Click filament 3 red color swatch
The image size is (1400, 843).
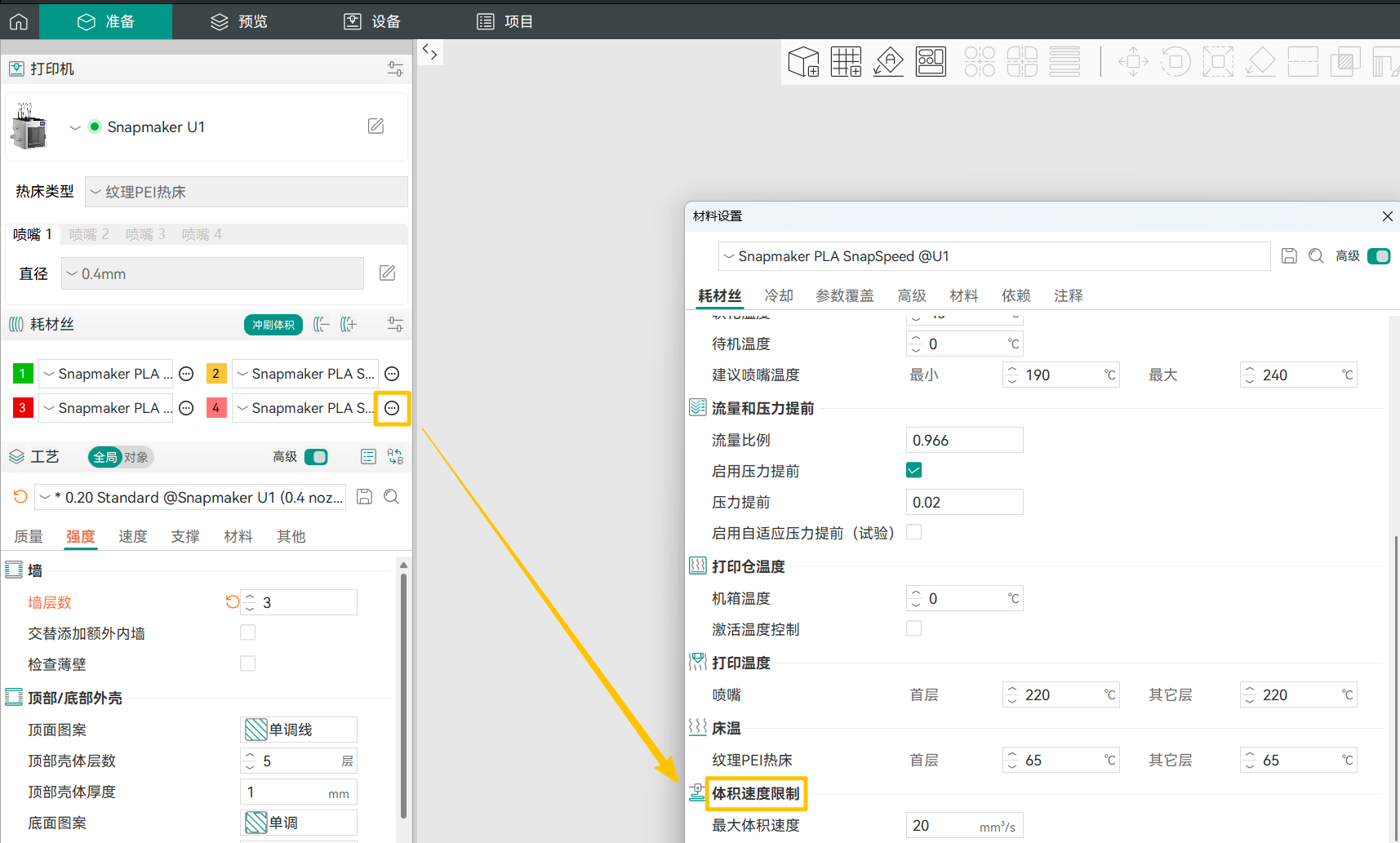coord(23,408)
